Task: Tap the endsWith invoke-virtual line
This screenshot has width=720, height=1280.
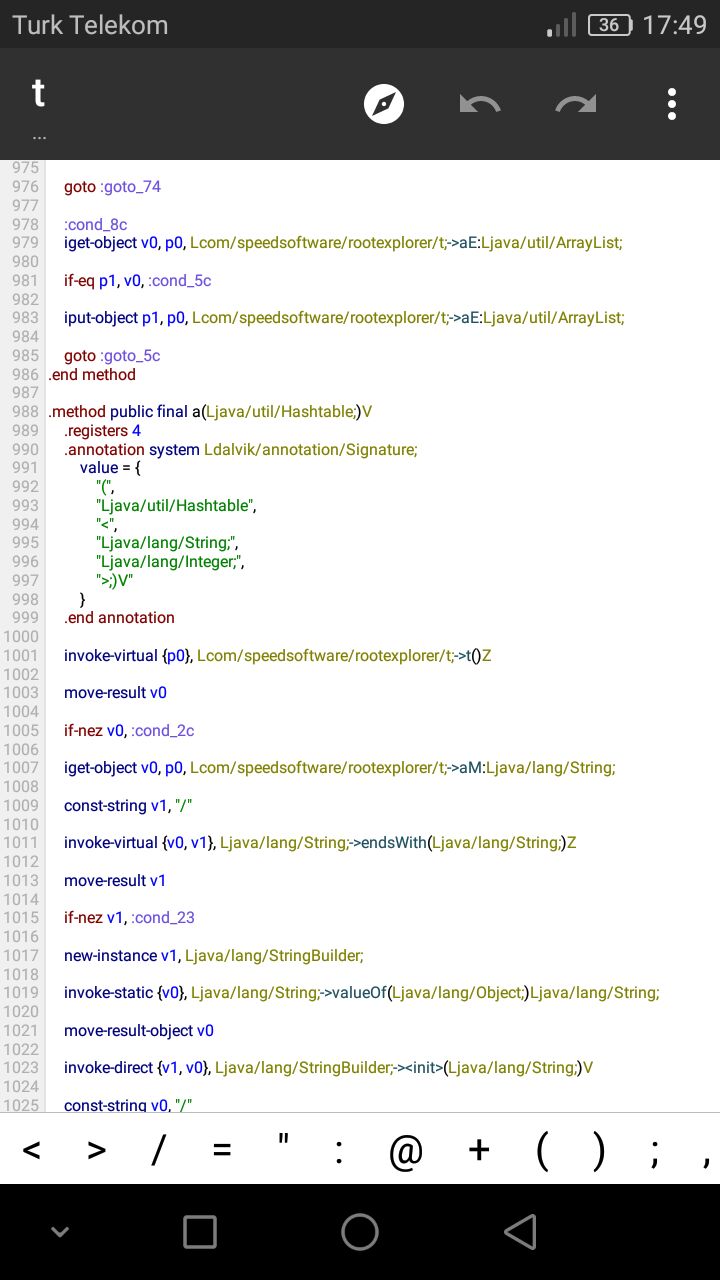Action: point(320,843)
